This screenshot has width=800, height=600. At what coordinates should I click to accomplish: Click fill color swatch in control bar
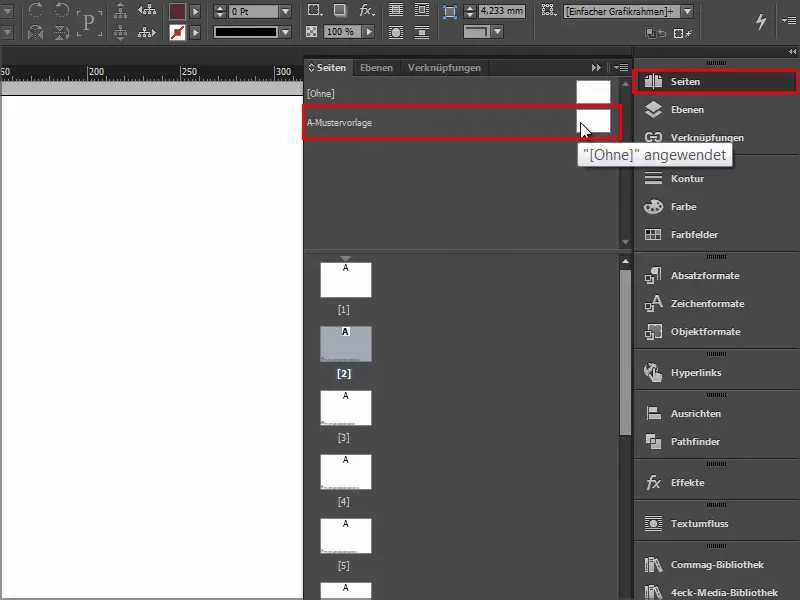click(x=177, y=11)
